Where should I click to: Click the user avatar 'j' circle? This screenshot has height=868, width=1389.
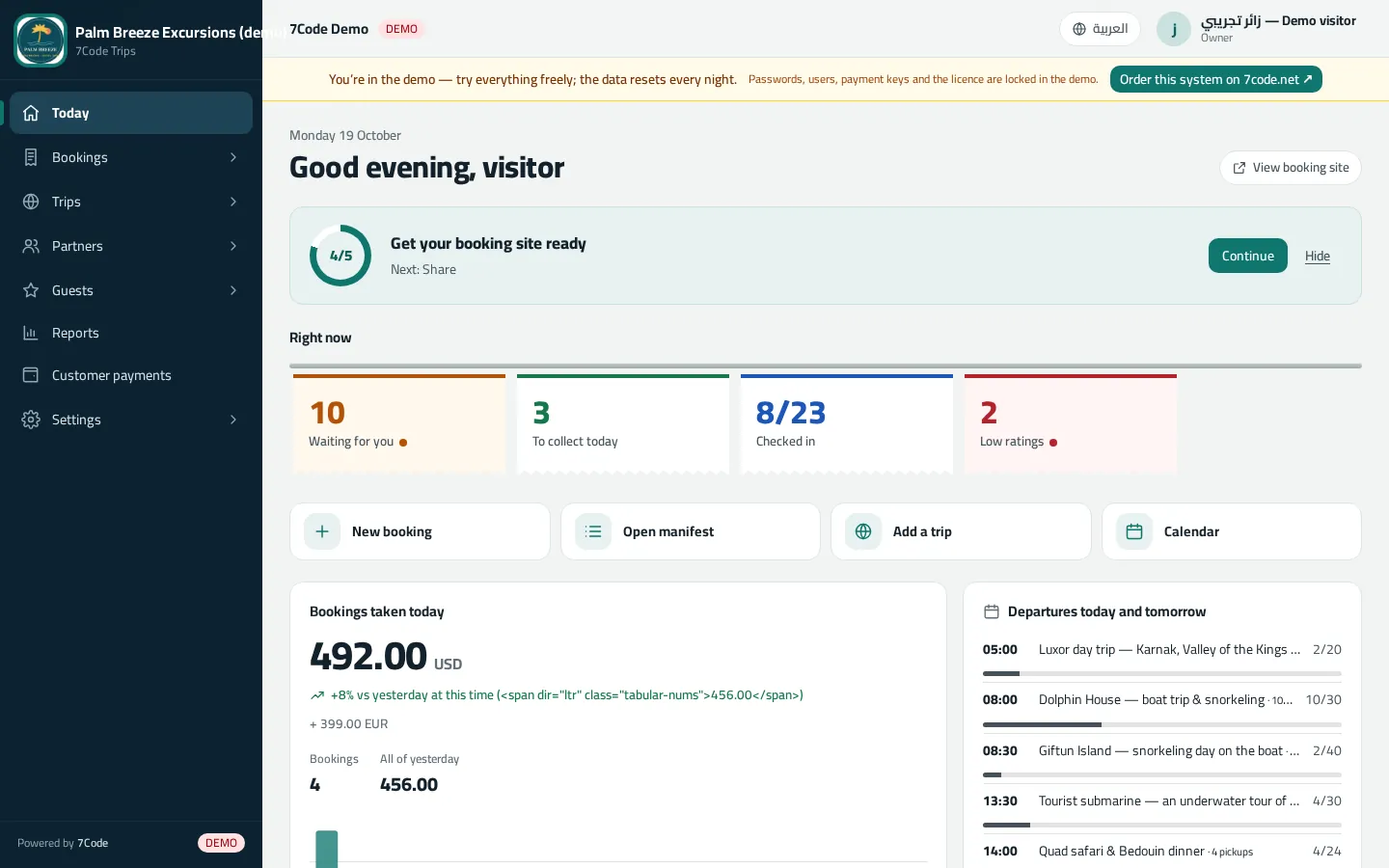tap(1174, 29)
